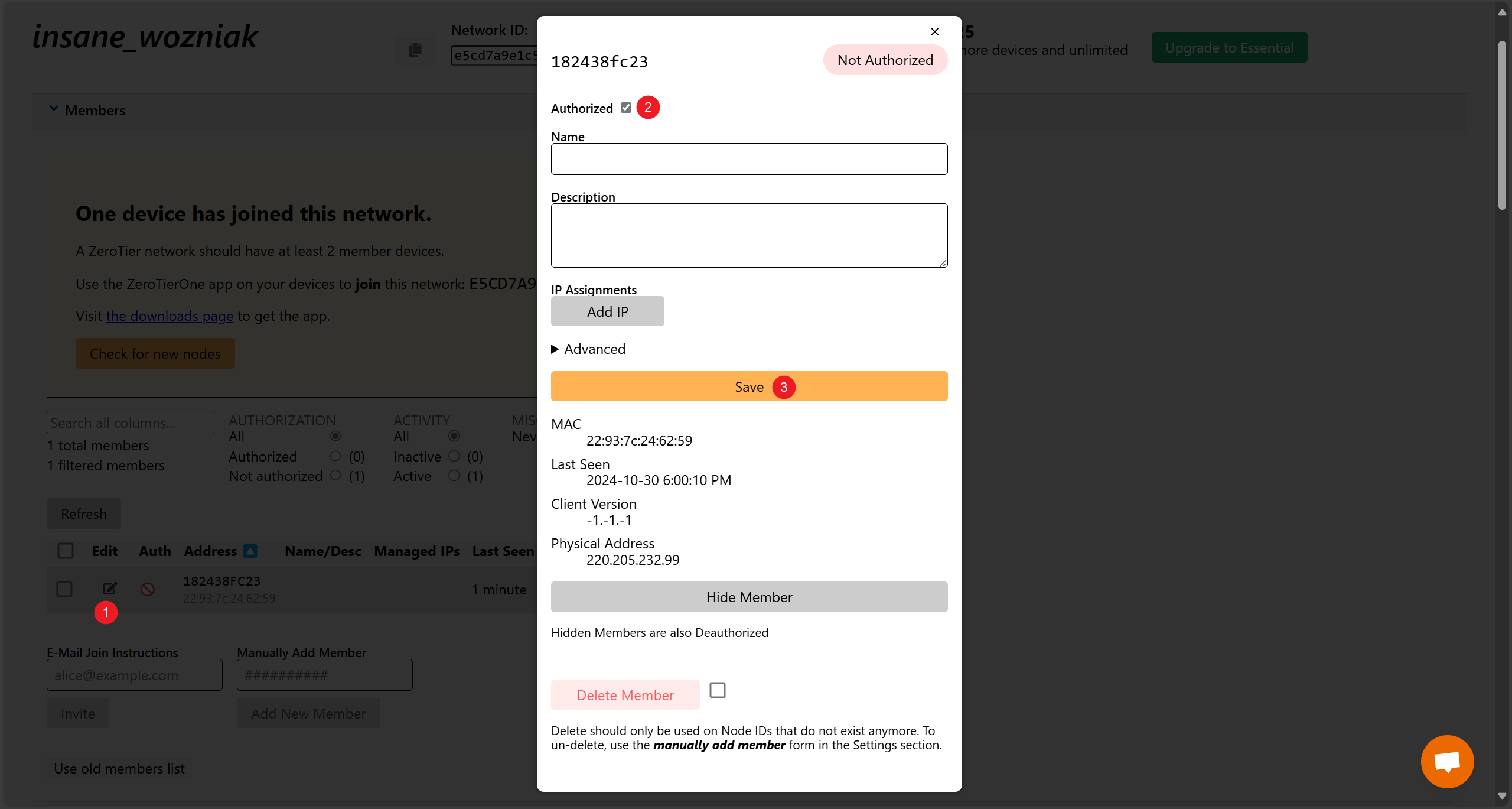Check the Delete Member confirmation checkbox

[717, 690]
